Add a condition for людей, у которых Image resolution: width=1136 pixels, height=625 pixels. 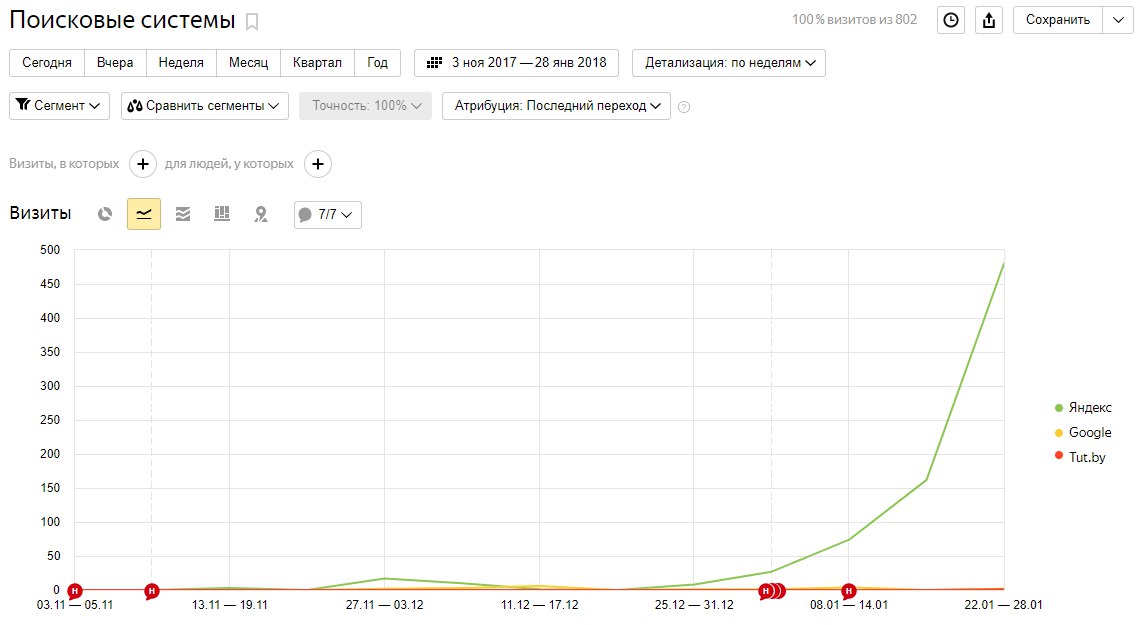317,164
